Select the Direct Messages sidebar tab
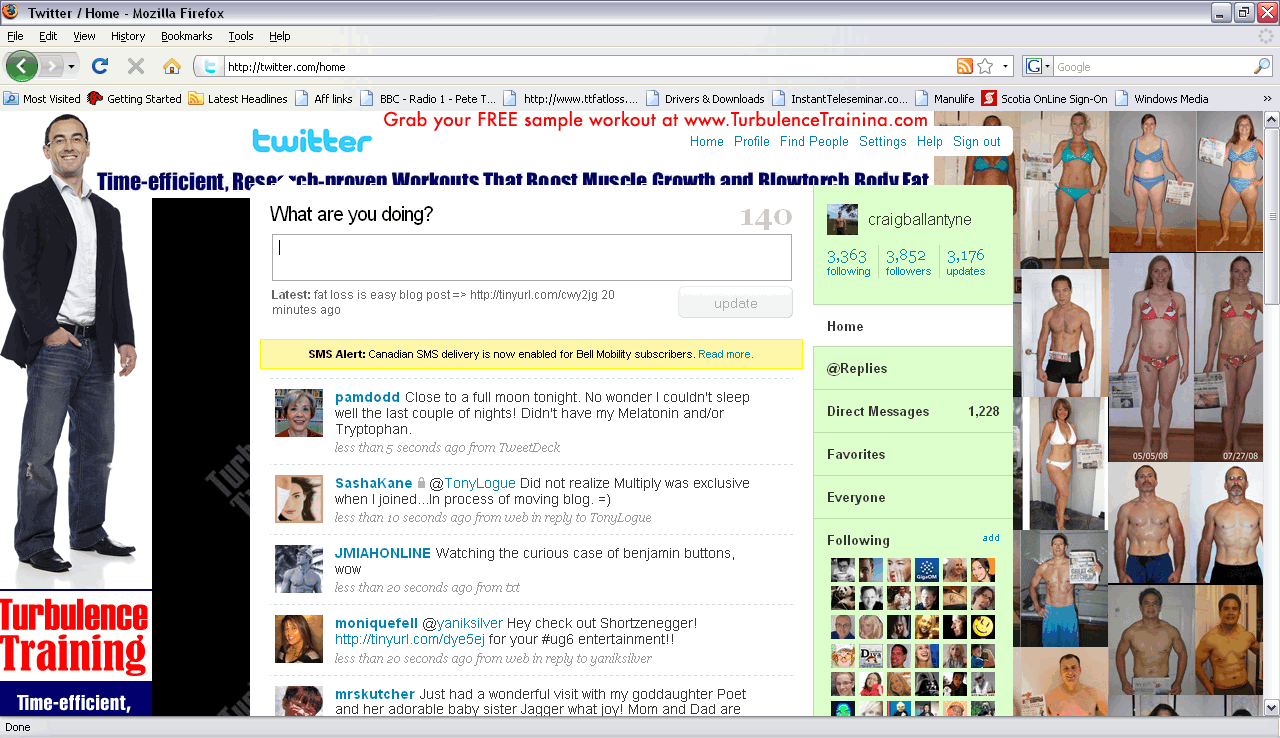The image size is (1280, 738). coord(913,411)
